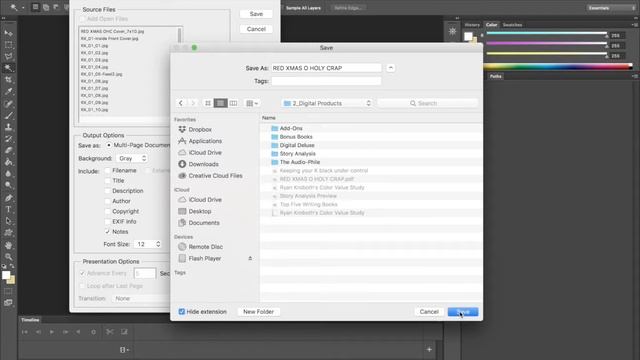This screenshot has height=360, width=640.
Task: Click the color spectrum ramp bar
Action: 558,67
